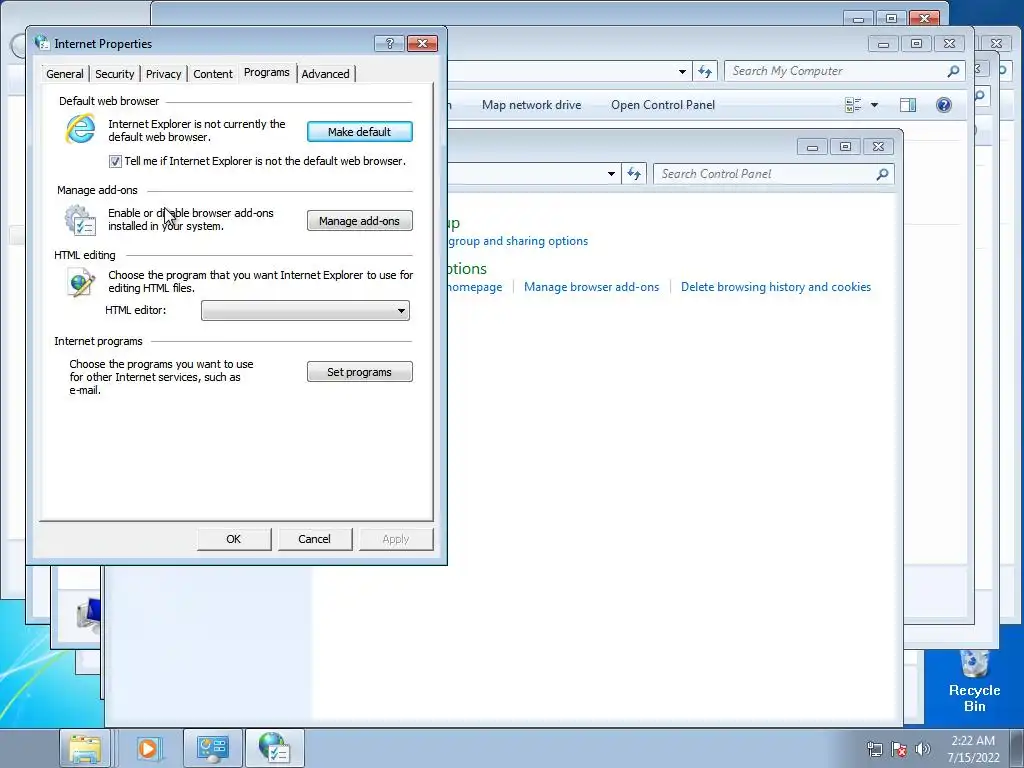The width and height of the screenshot is (1024, 768).
Task: Confirm the dialog with OK
Action: point(234,539)
